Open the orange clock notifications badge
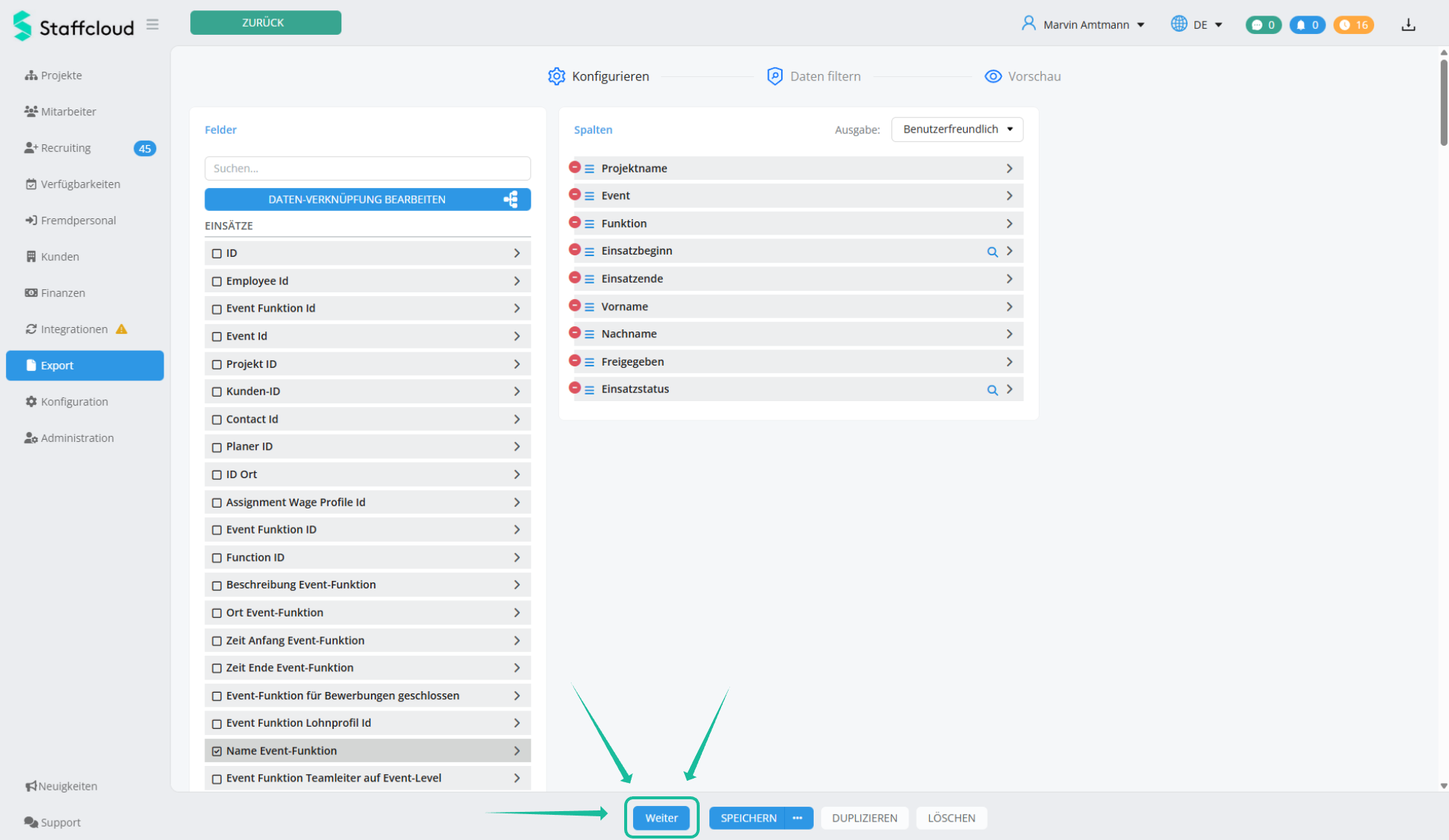Viewport: 1449px width, 840px height. click(x=1353, y=24)
